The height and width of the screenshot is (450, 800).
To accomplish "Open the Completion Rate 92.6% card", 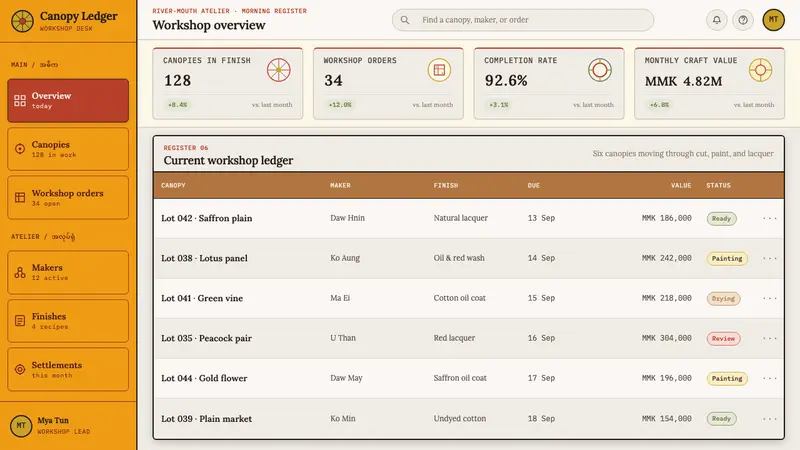I will [549, 84].
